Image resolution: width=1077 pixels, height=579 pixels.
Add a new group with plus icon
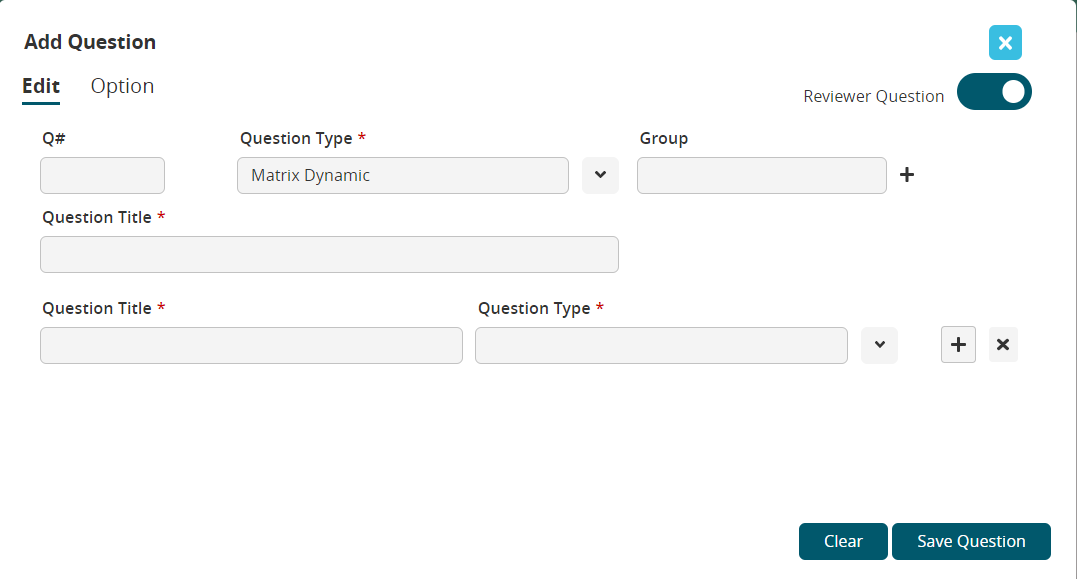click(x=907, y=175)
